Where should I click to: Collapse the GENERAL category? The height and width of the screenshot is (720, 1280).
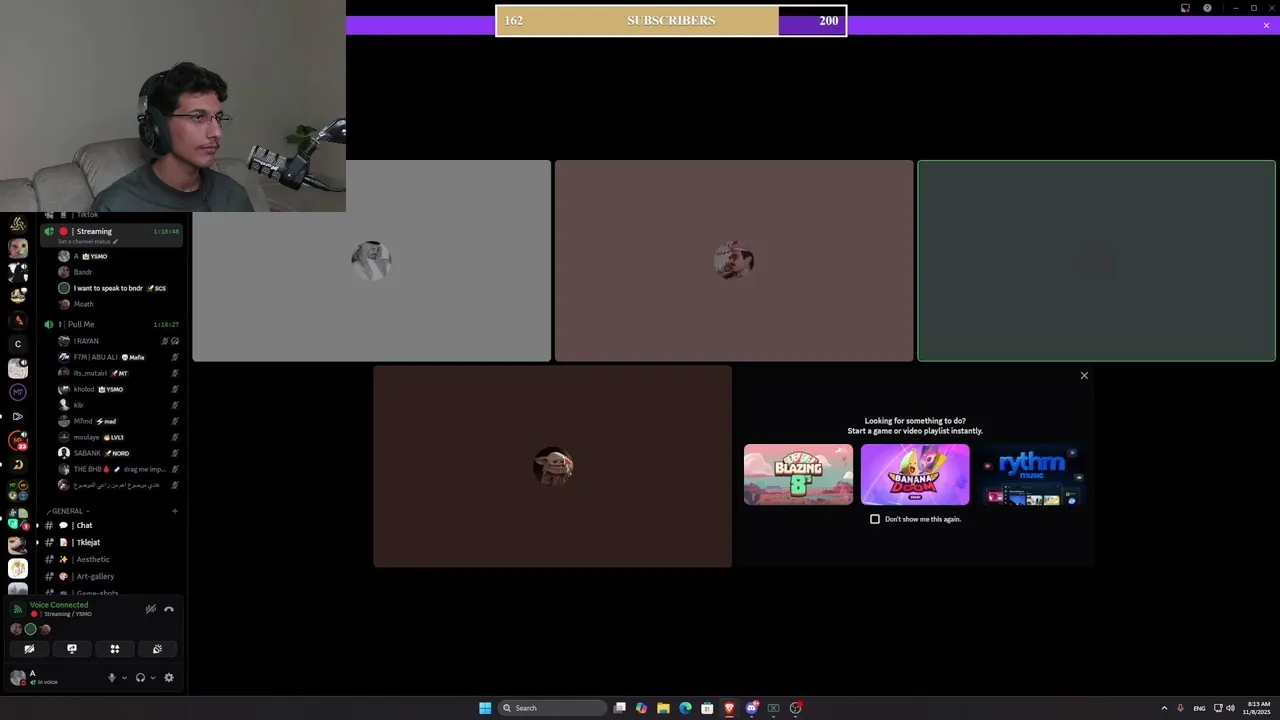[x=68, y=511]
